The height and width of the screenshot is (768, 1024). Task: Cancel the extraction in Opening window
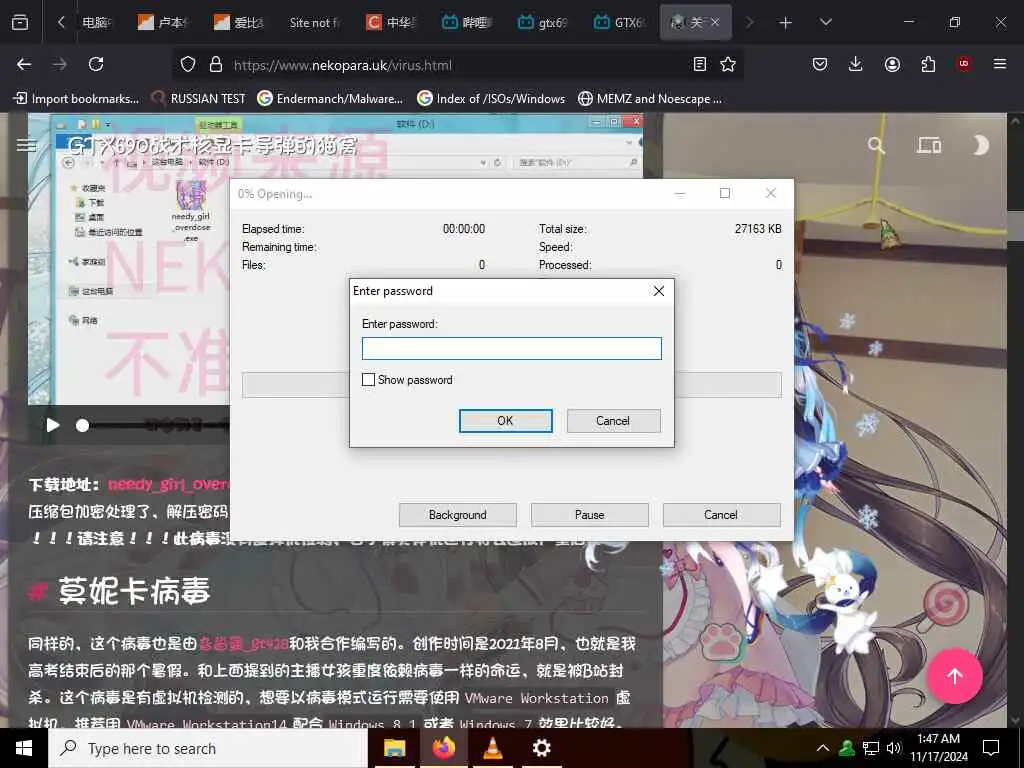[721, 515]
